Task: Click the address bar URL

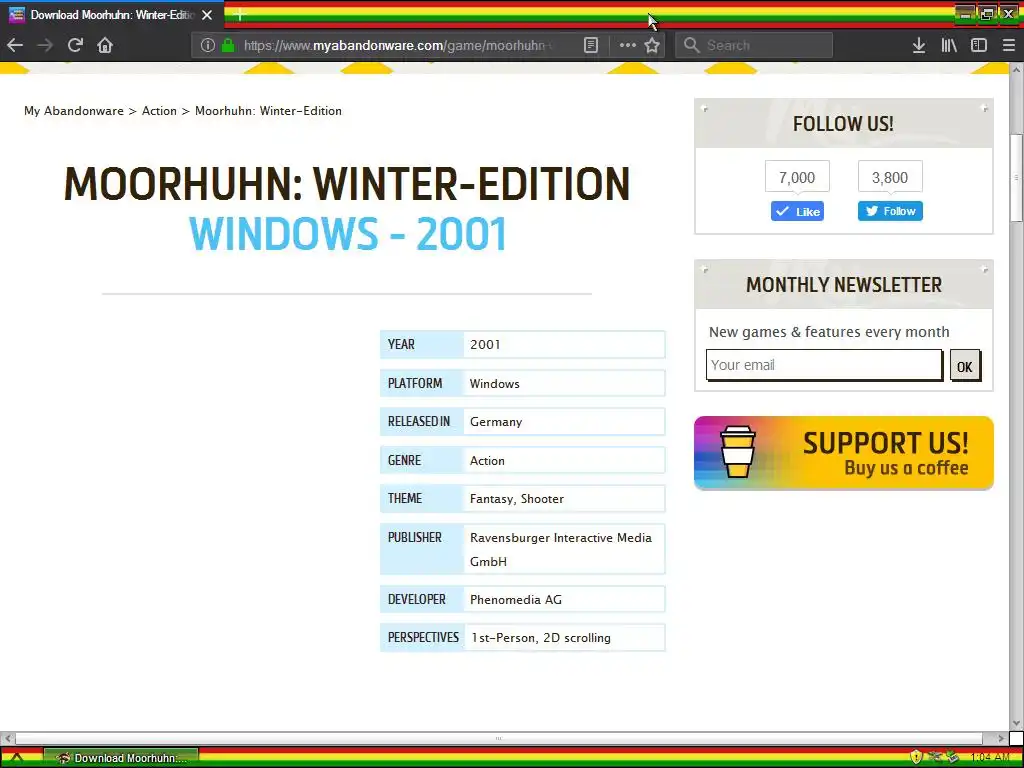Action: tap(398, 45)
